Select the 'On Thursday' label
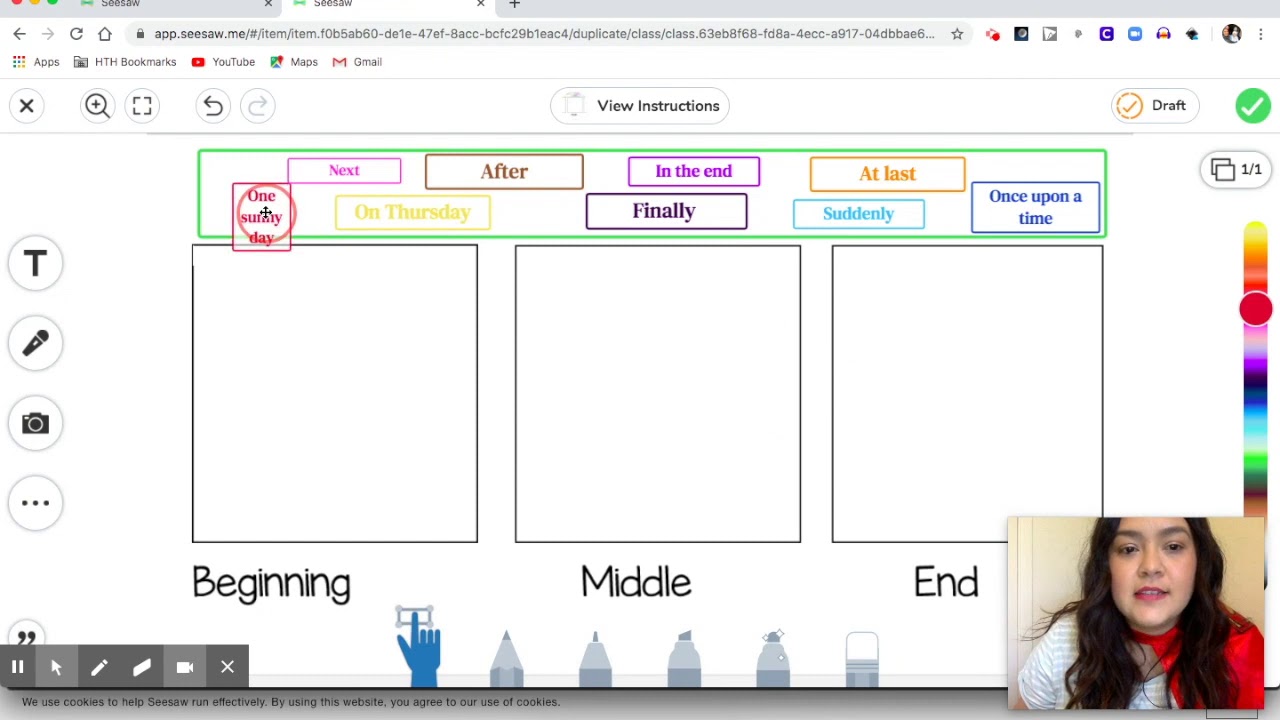 413,212
